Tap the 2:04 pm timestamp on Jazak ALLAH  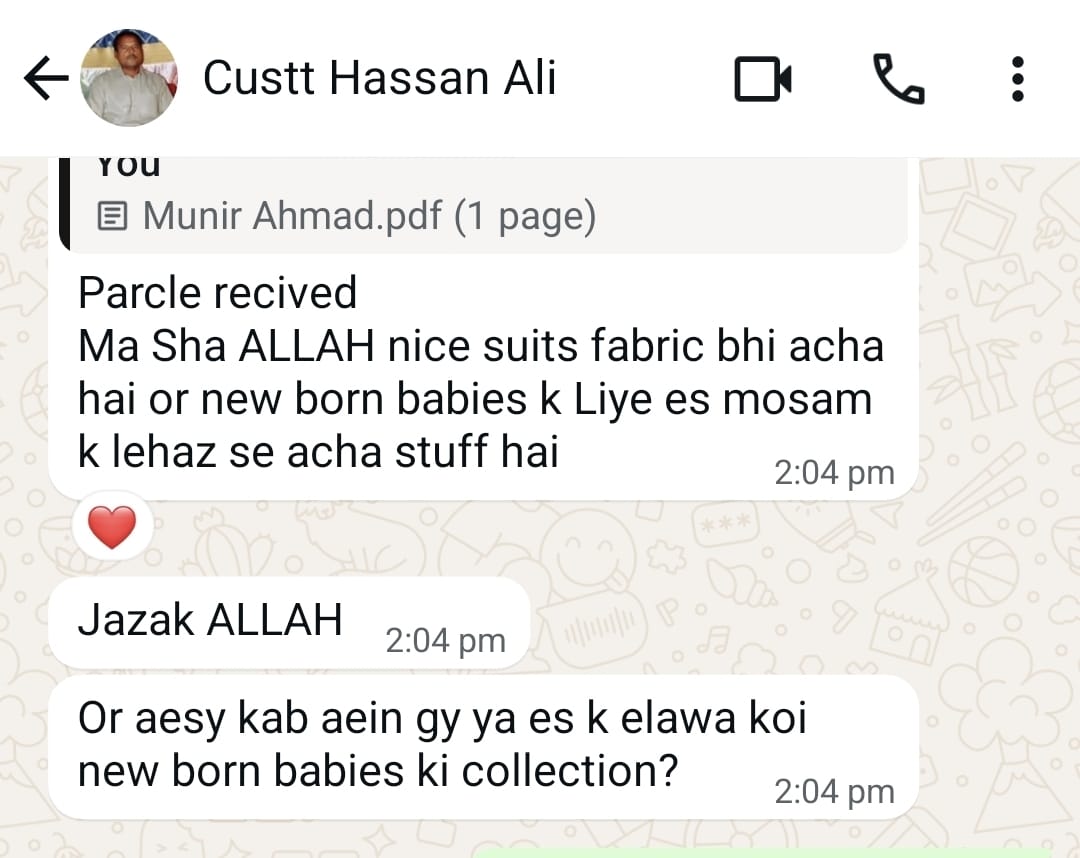tap(445, 641)
